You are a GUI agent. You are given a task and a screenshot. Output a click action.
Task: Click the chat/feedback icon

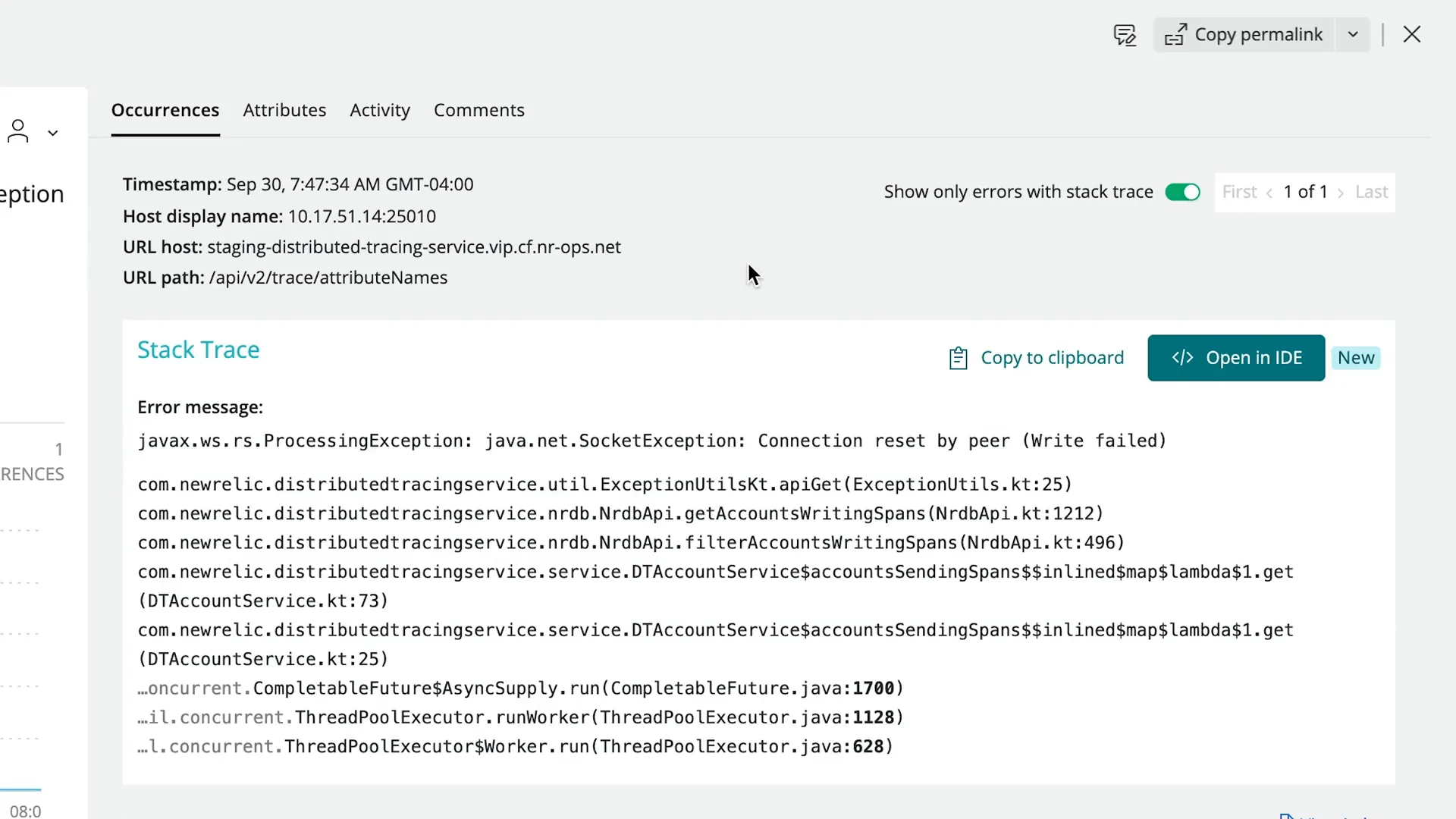[1123, 35]
